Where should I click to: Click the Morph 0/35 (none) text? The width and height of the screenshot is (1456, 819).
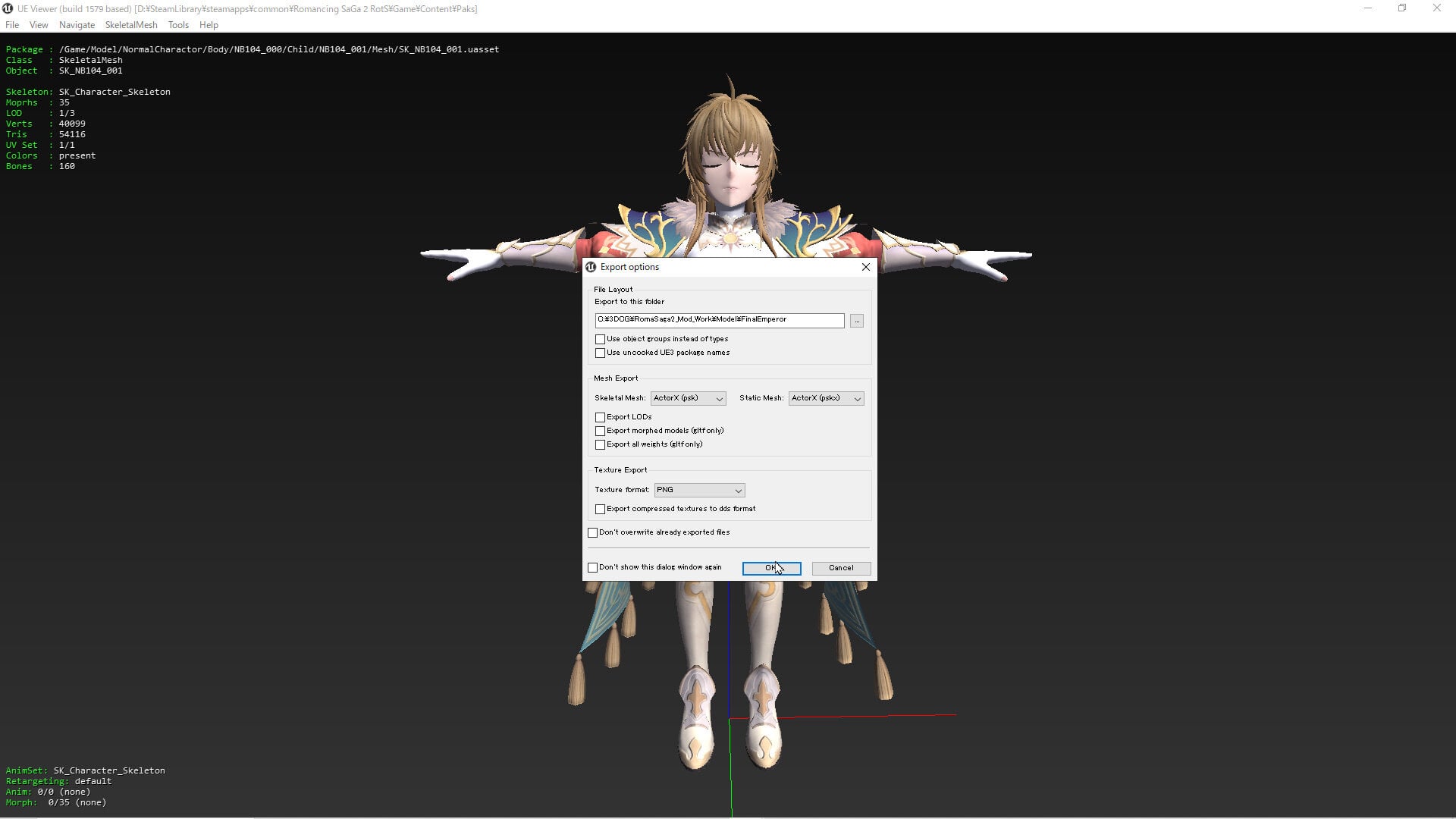77,802
